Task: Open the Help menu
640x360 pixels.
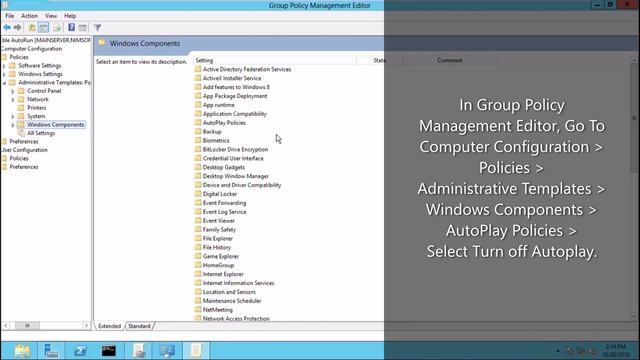Action: (70, 16)
